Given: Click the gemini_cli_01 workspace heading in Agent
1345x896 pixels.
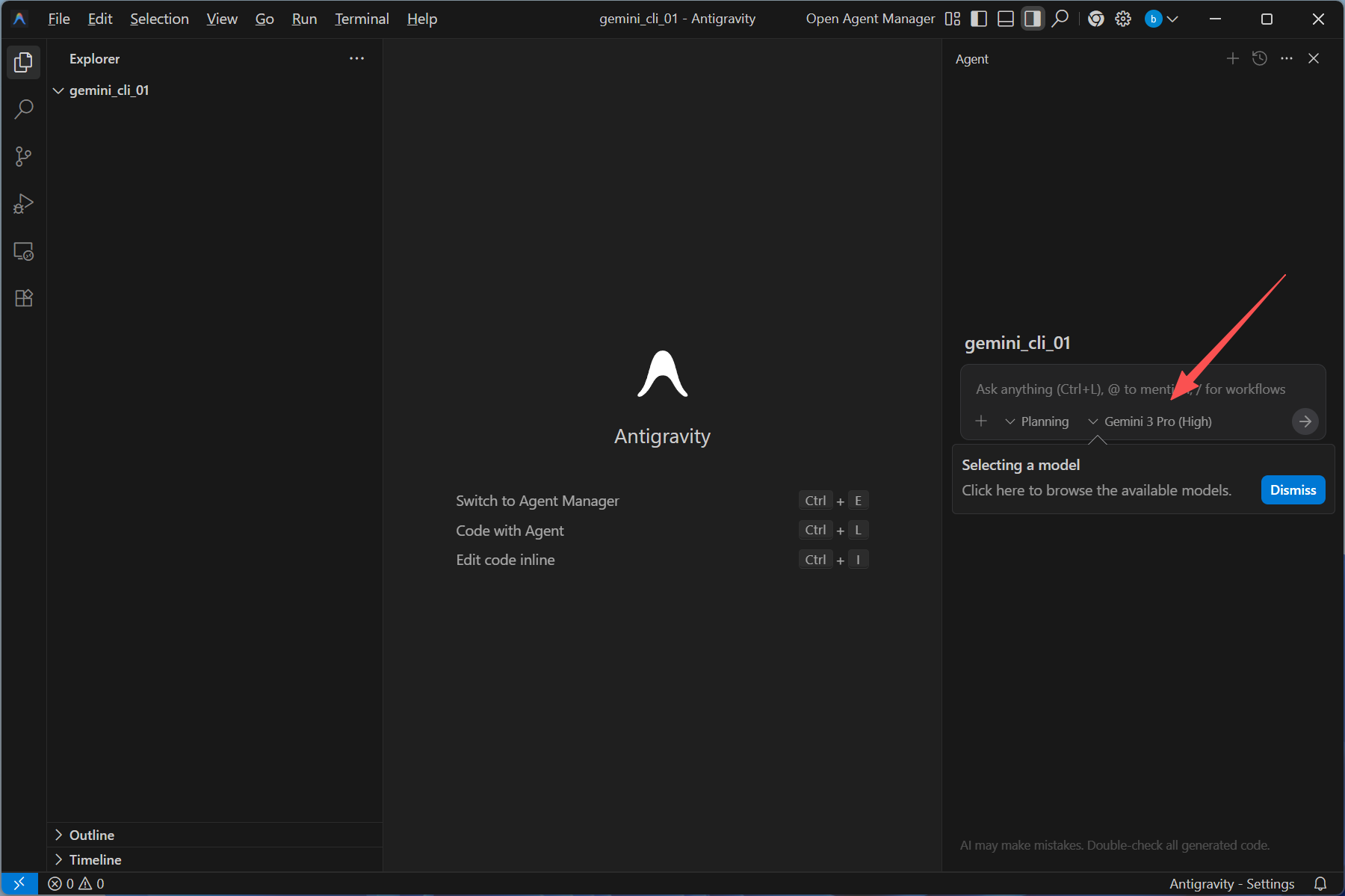Looking at the screenshot, I should 1017,343.
